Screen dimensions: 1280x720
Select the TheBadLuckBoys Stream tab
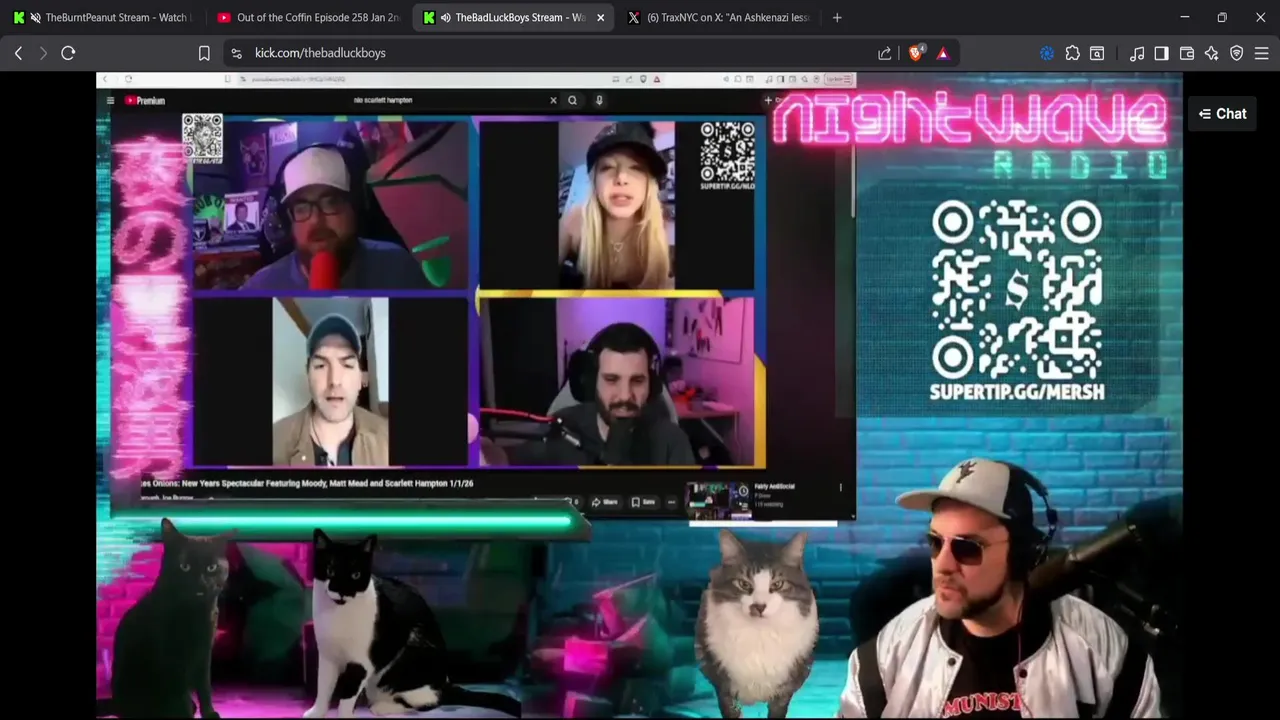[x=515, y=17]
